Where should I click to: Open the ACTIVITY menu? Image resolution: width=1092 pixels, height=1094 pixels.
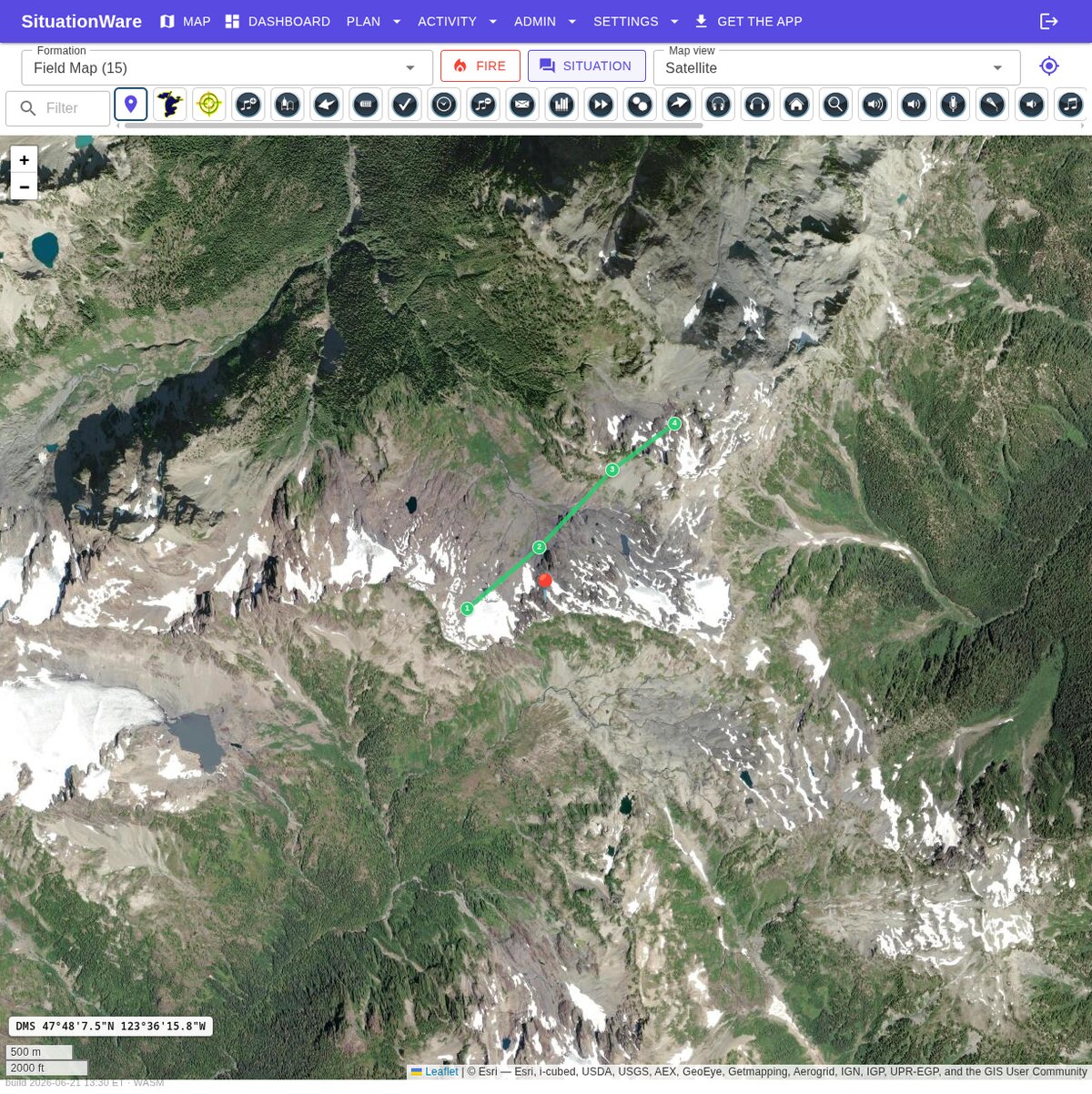pyautogui.click(x=447, y=21)
